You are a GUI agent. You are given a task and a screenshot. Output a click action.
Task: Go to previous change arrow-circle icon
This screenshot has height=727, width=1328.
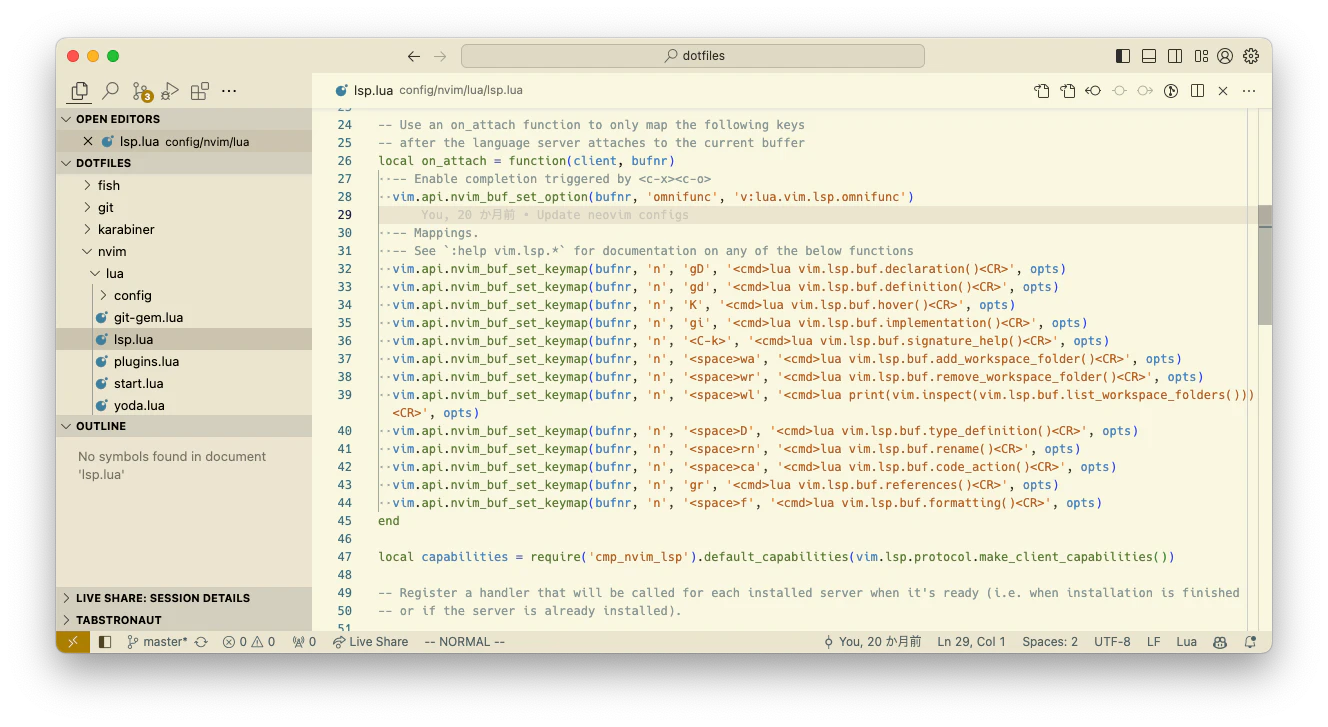1094,91
